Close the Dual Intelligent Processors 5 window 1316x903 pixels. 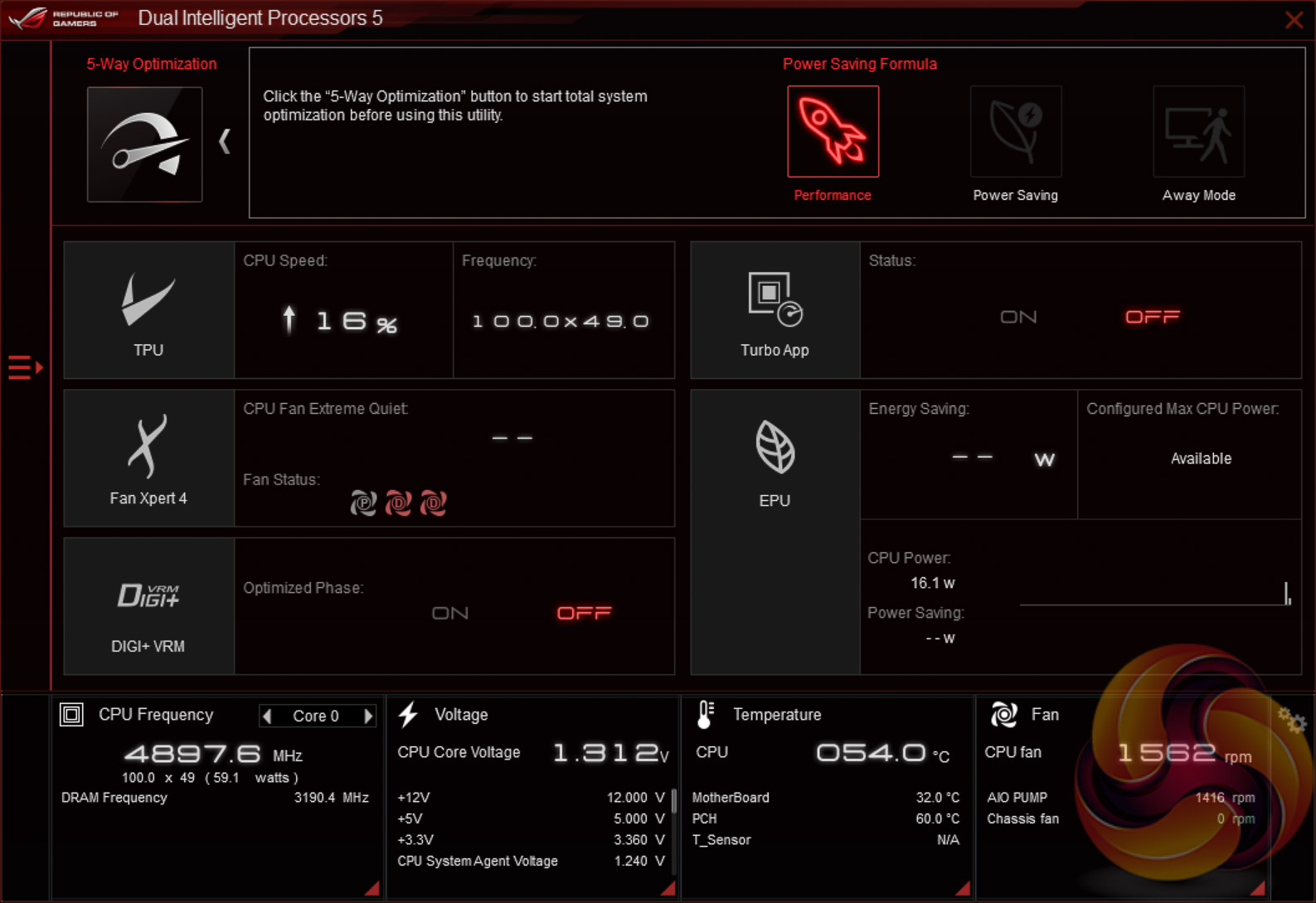(1294, 20)
